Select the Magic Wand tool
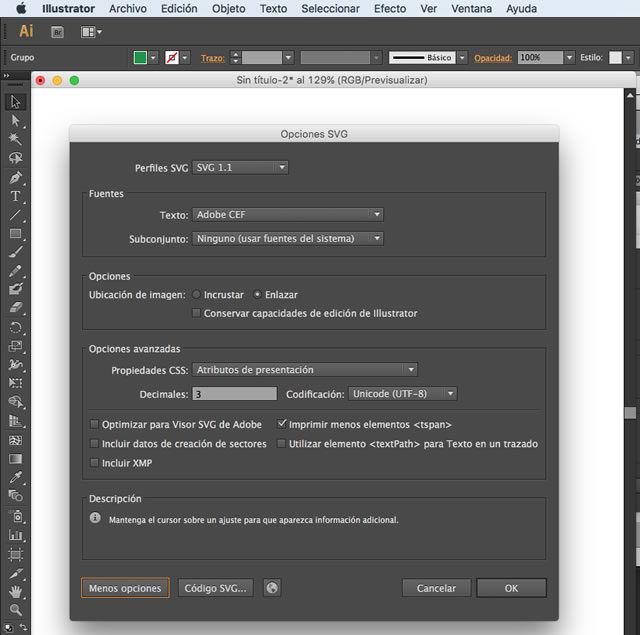This screenshot has height=635, width=640. click(16, 139)
